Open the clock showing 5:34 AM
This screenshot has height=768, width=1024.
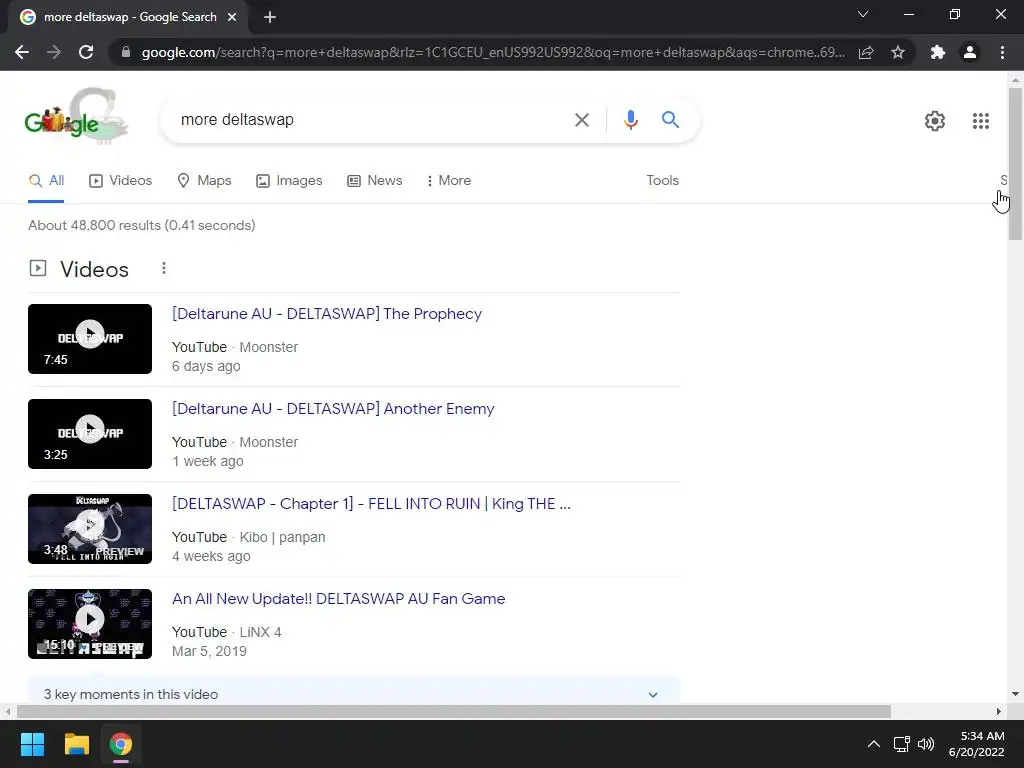[976, 744]
